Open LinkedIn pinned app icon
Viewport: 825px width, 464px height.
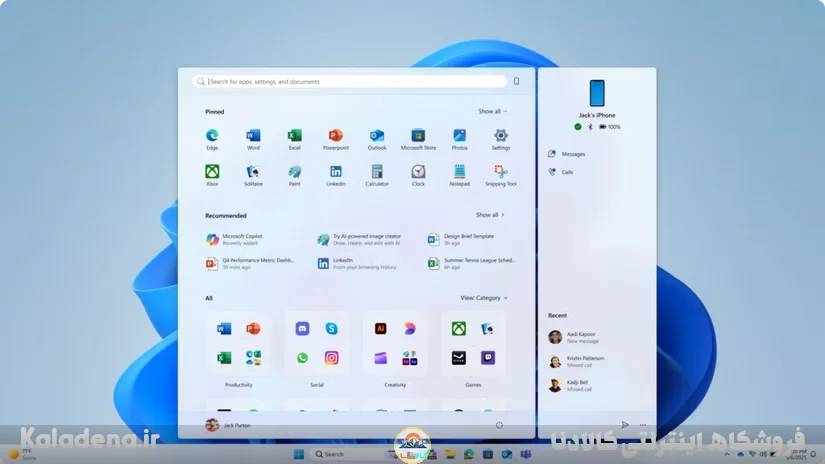(x=336, y=175)
